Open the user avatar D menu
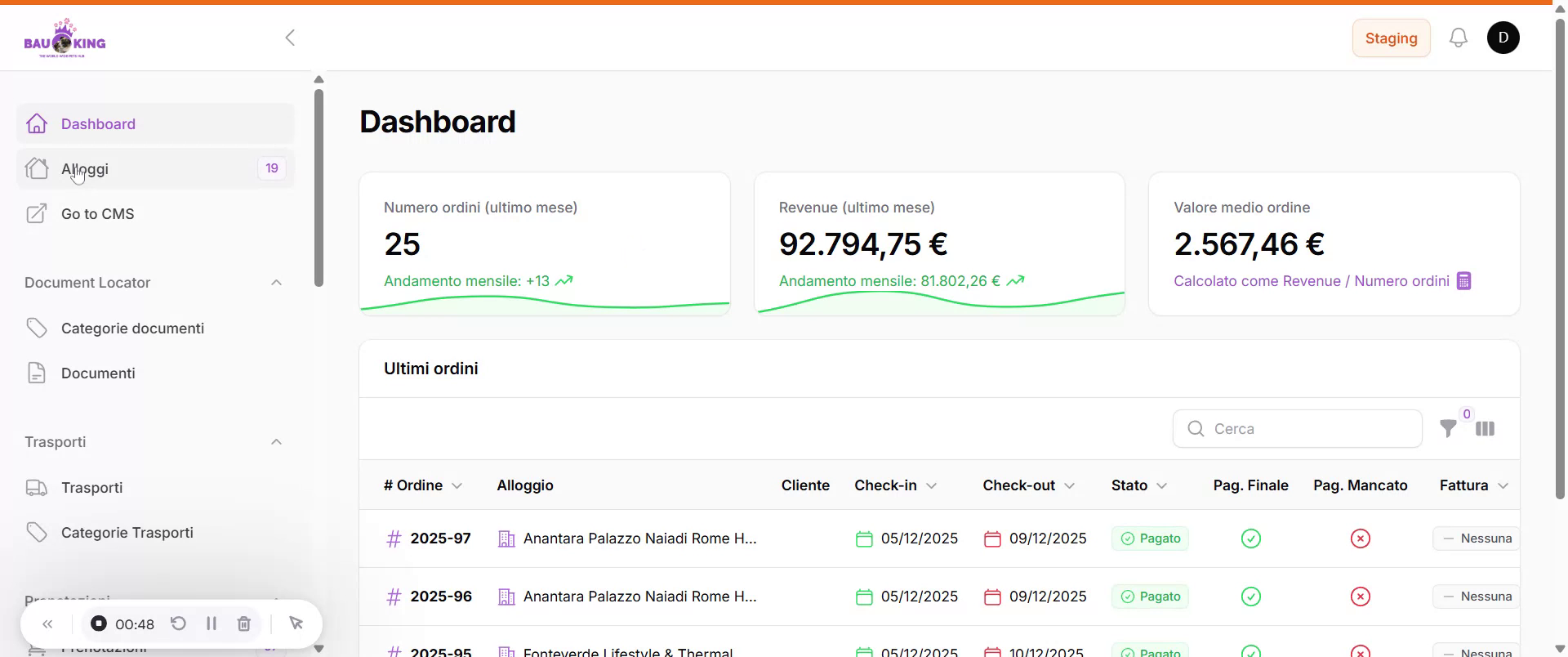 1503,38
